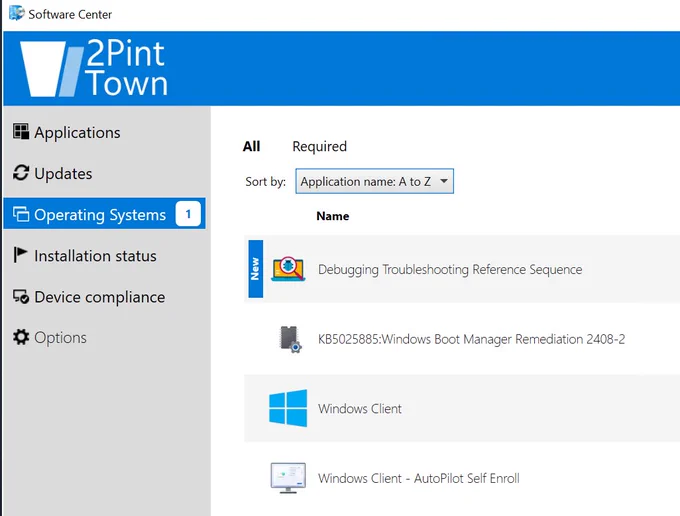This screenshot has width=680, height=516.
Task: Select Debugging Troubleshooting Reference Sequence text
Action: 450,269
